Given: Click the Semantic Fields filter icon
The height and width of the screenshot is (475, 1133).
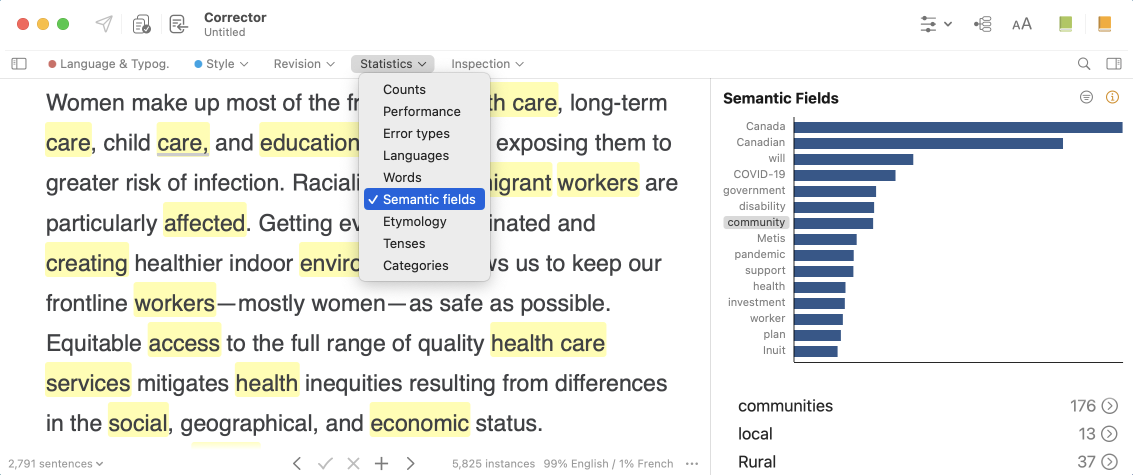Looking at the screenshot, I should (x=1086, y=97).
